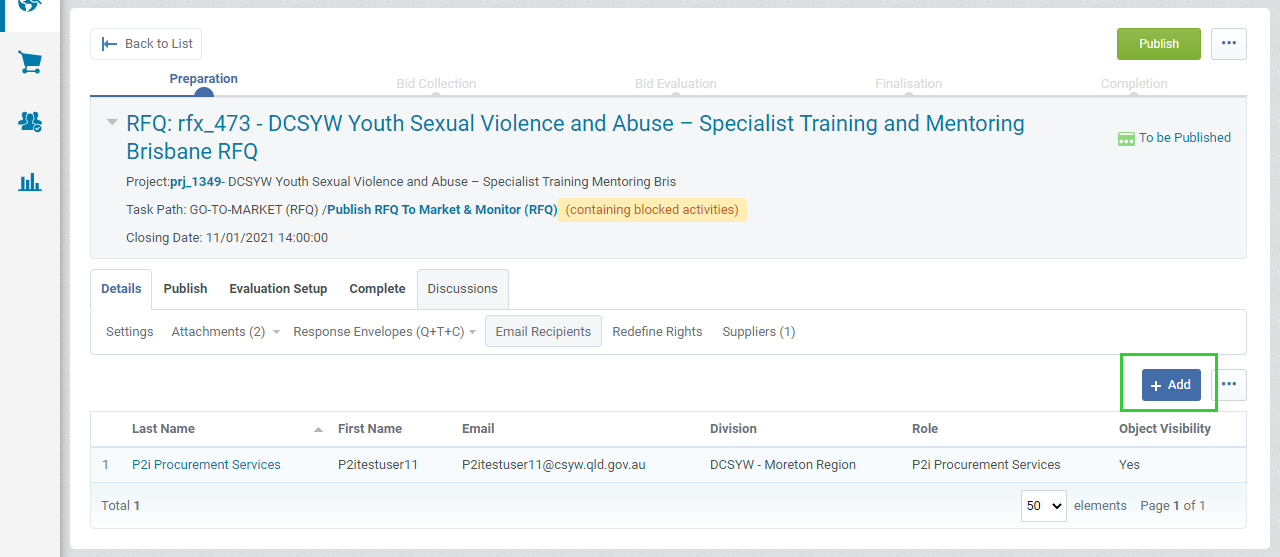Click the Add button
The image size is (1280, 557).
pos(1171,385)
